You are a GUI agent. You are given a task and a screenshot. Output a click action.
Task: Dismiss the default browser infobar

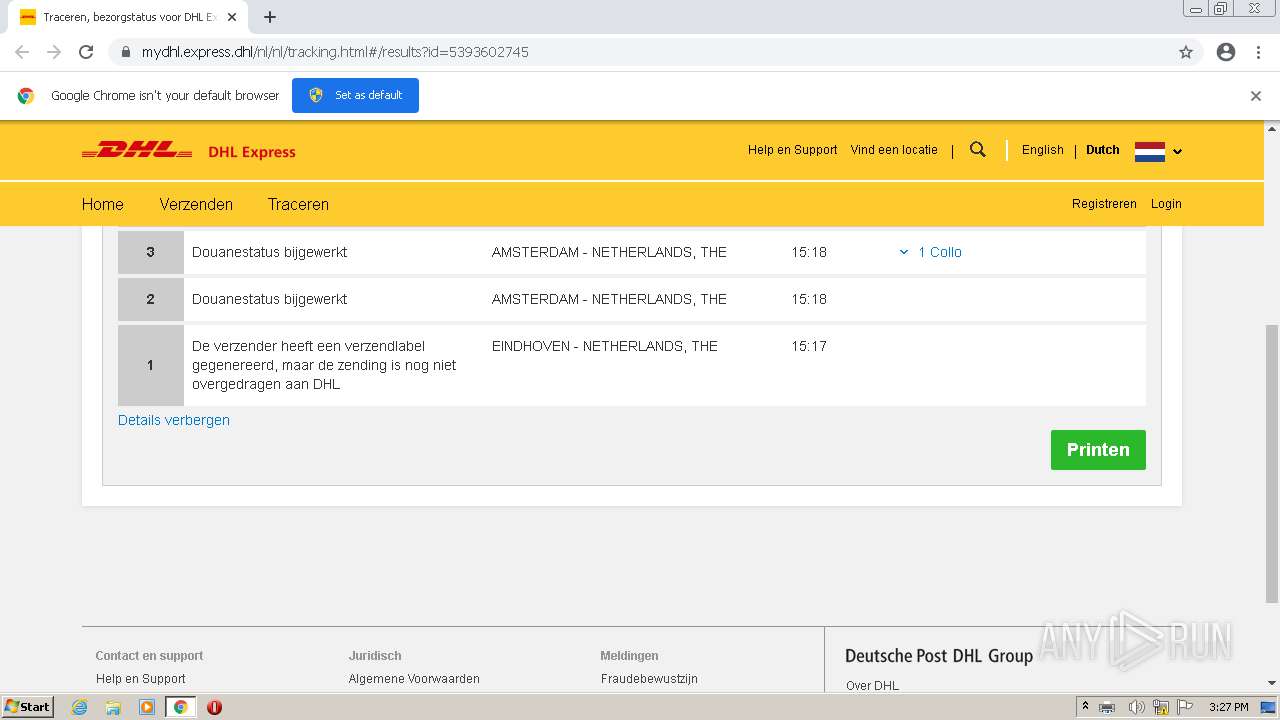(x=1256, y=96)
